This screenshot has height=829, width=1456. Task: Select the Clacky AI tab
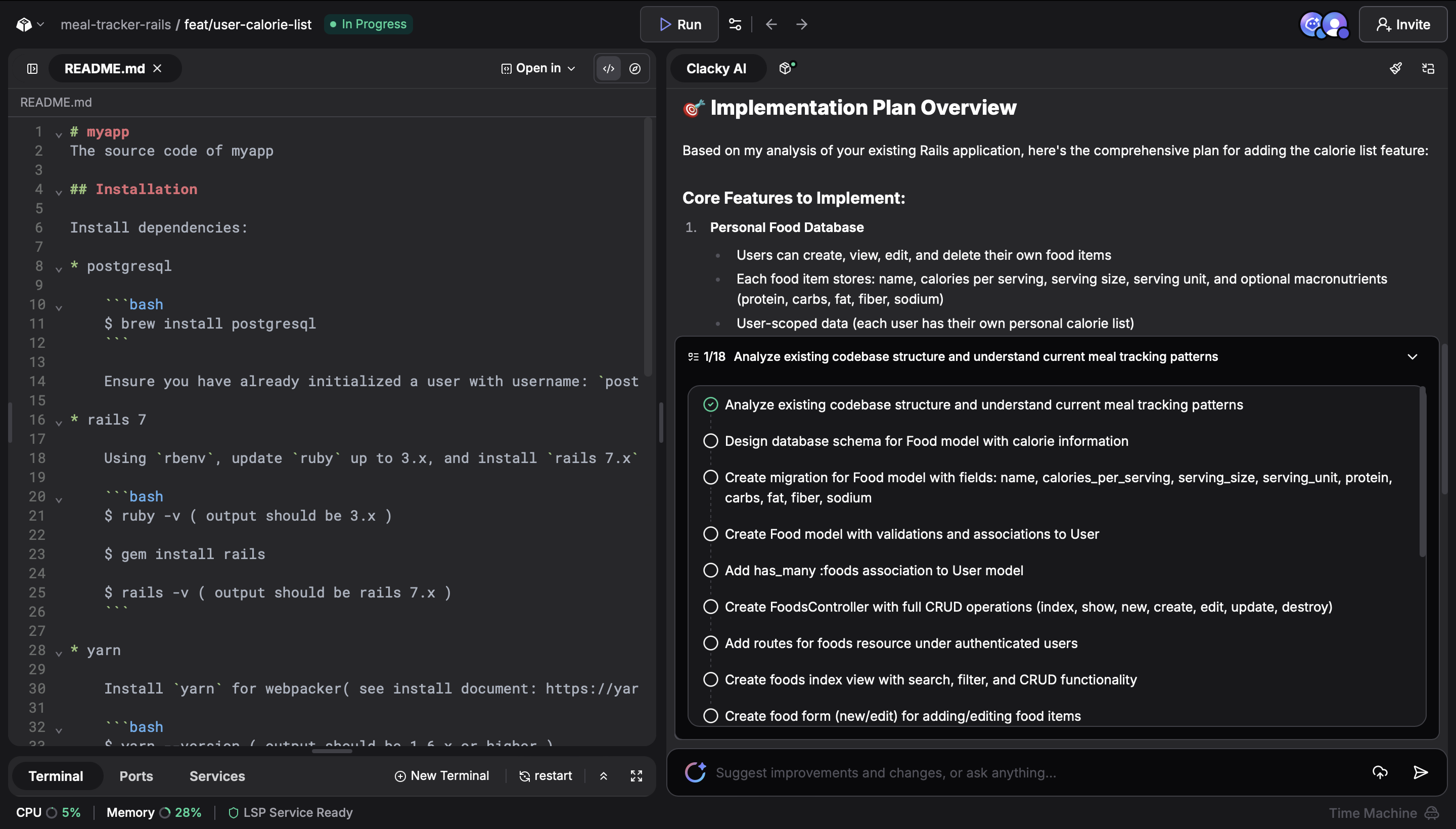pos(716,68)
